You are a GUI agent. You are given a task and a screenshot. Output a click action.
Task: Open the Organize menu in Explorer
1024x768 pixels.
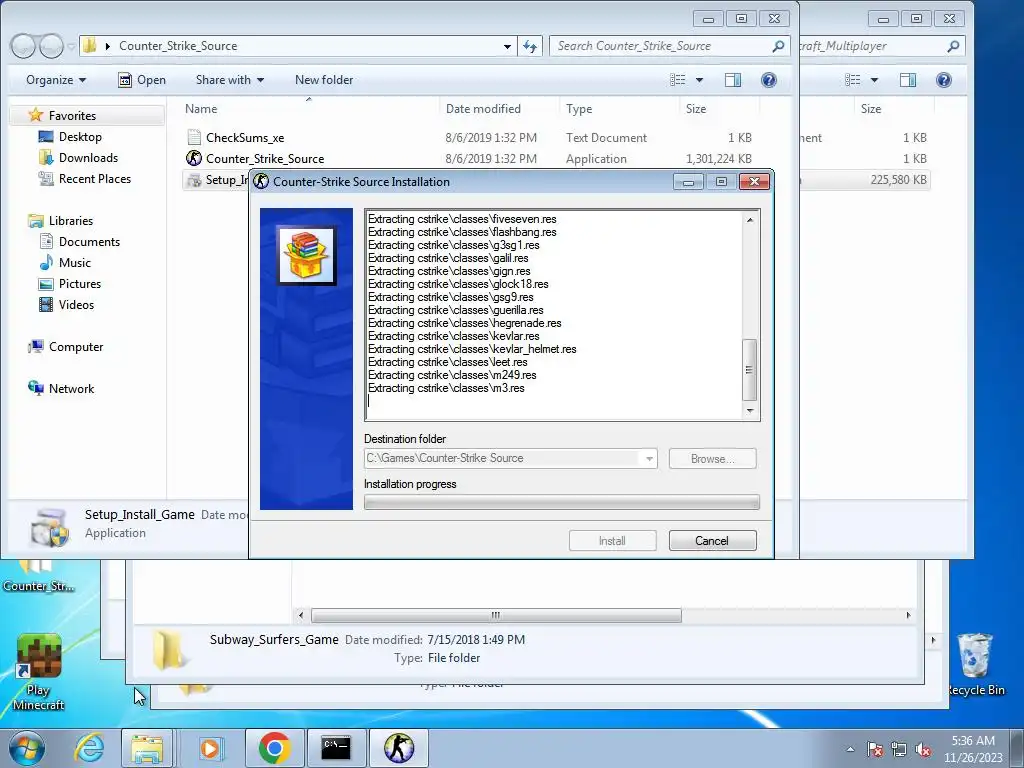click(56, 80)
